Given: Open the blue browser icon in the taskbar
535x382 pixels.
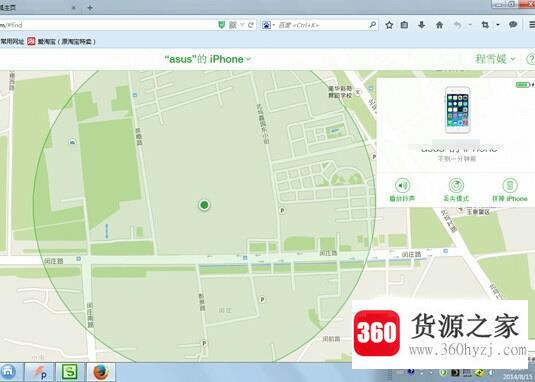Looking at the screenshot, I should pyautogui.click(x=9, y=372).
